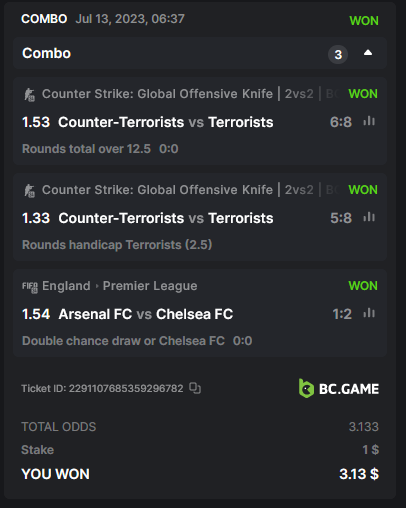The image size is (406, 508).
Task: Open the 1.53 Counter-Terrorists vs Terrorists match
Action: click(x=166, y=122)
